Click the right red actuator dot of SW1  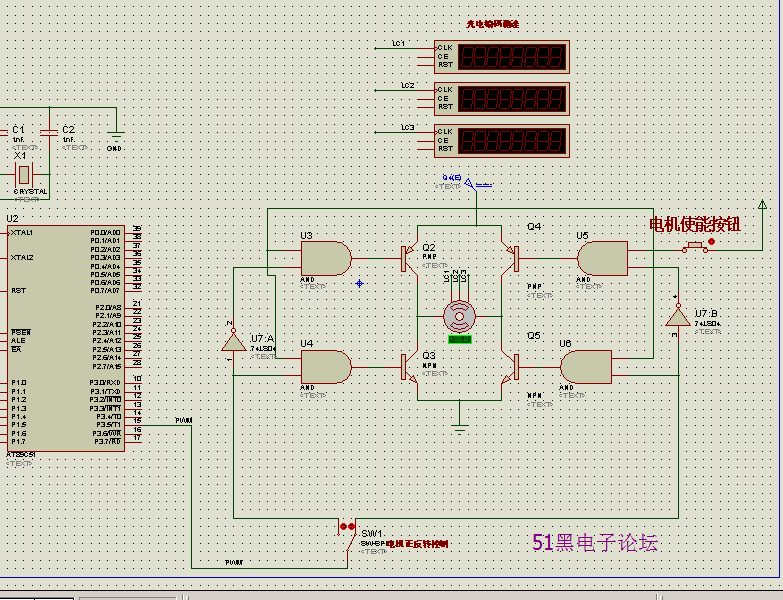(351, 527)
